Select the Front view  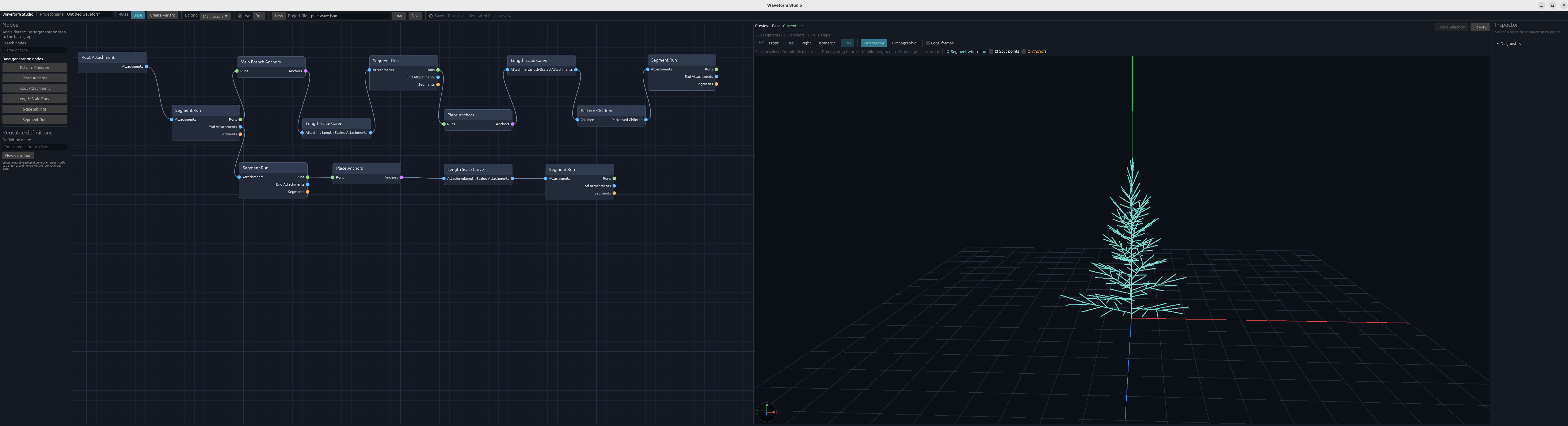(x=774, y=43)
